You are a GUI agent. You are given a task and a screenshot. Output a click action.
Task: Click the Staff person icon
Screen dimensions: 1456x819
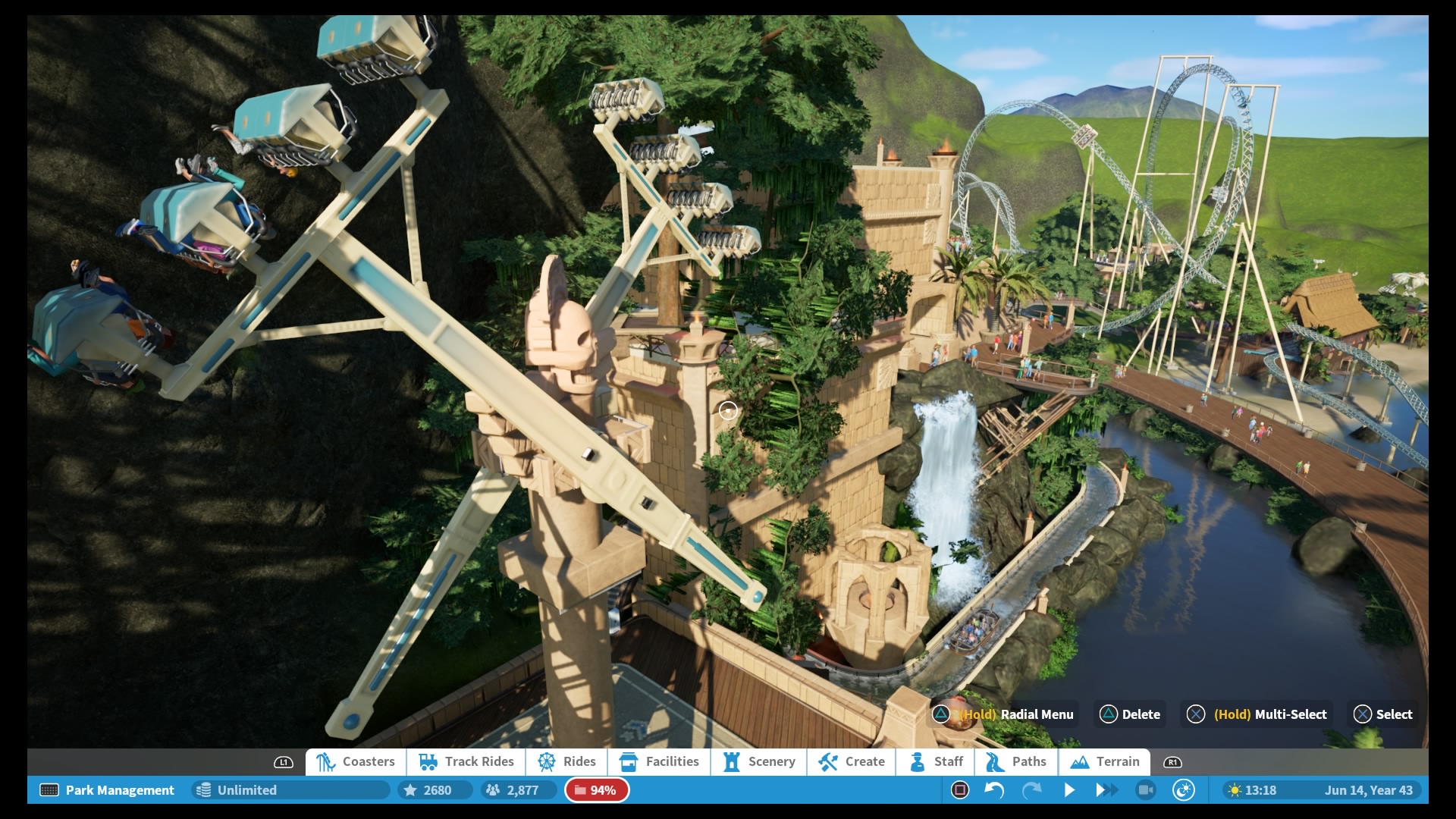coord(918,762)
